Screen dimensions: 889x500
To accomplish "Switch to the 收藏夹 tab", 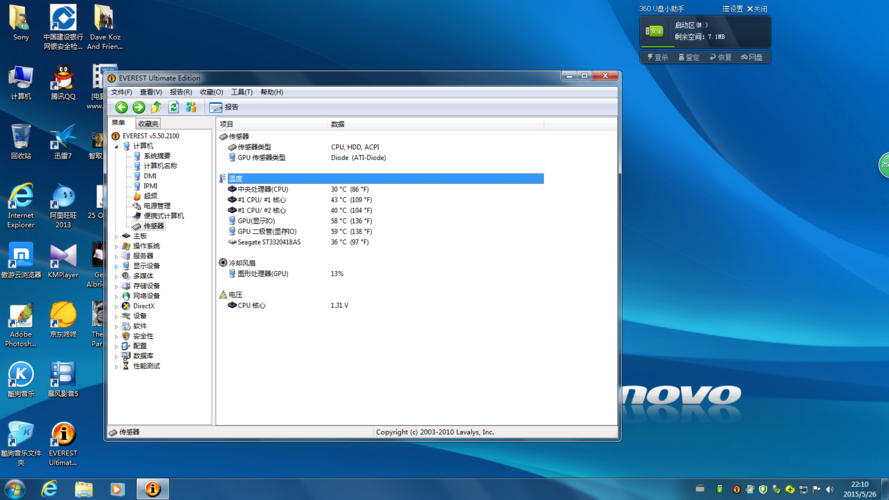I will tap(148, 124).
